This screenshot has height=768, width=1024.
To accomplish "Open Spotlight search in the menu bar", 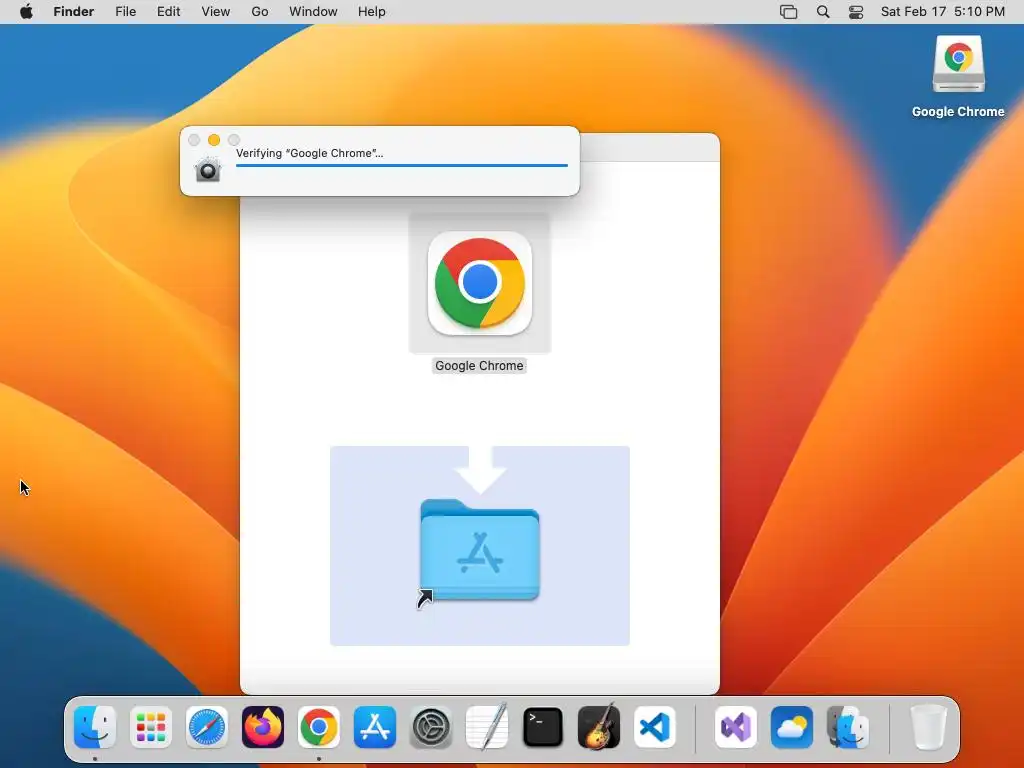I will pos(823,12).
